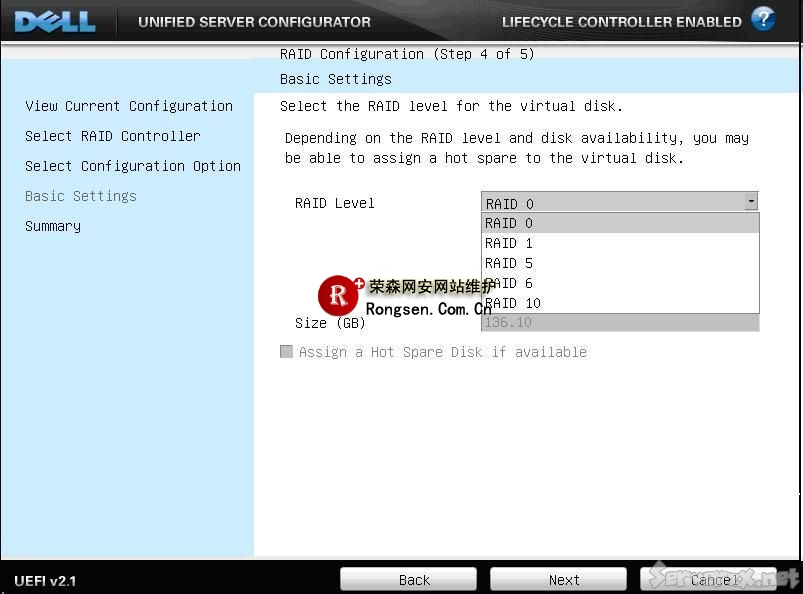
Task: Click the Size (GB) input field
Action: (619, 323)
